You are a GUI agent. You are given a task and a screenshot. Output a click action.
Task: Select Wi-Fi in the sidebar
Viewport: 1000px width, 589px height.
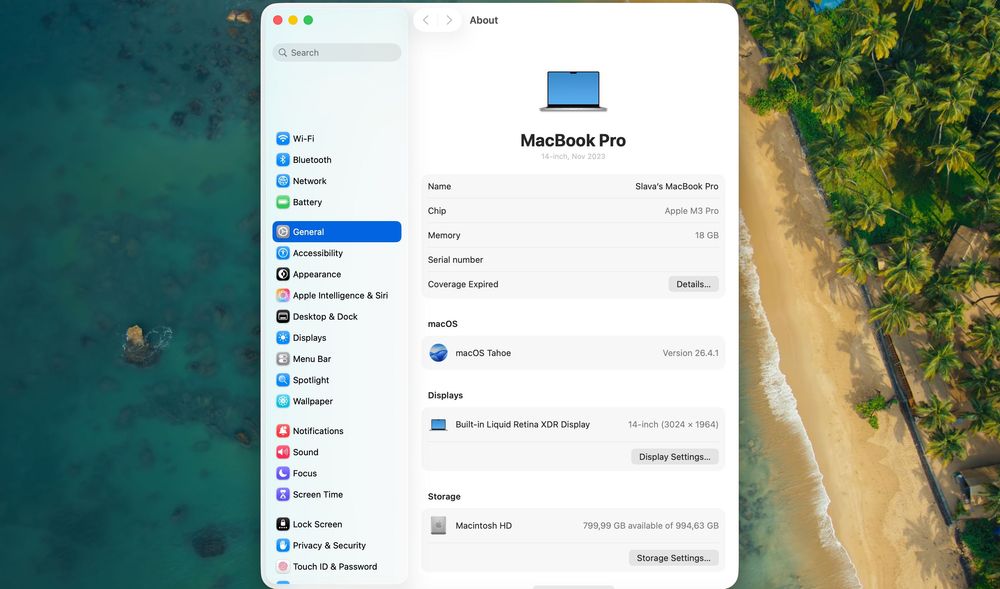point(337,138)
